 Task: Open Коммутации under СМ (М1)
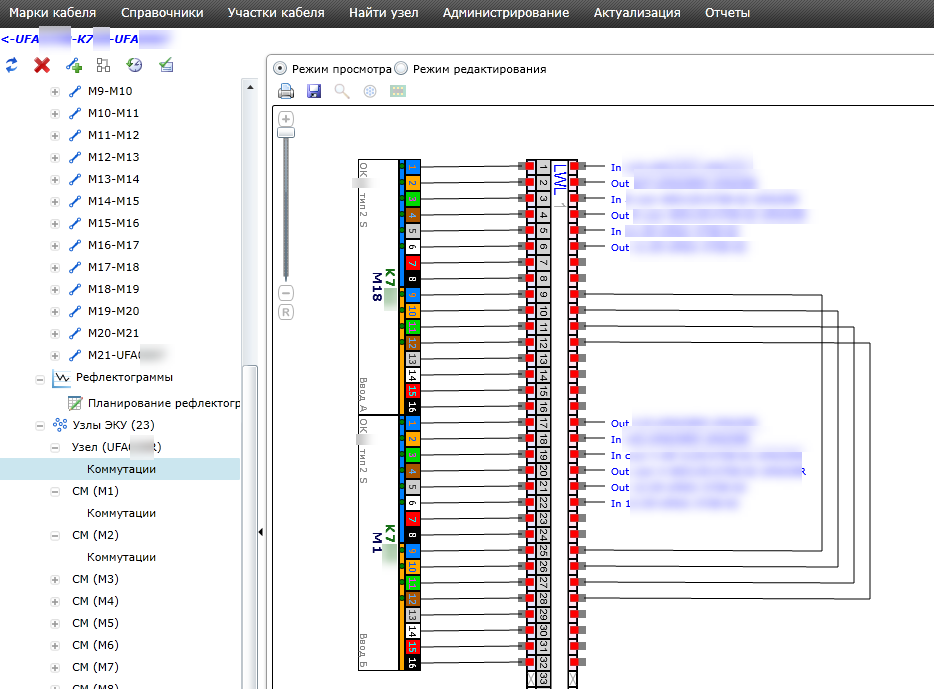122,513
